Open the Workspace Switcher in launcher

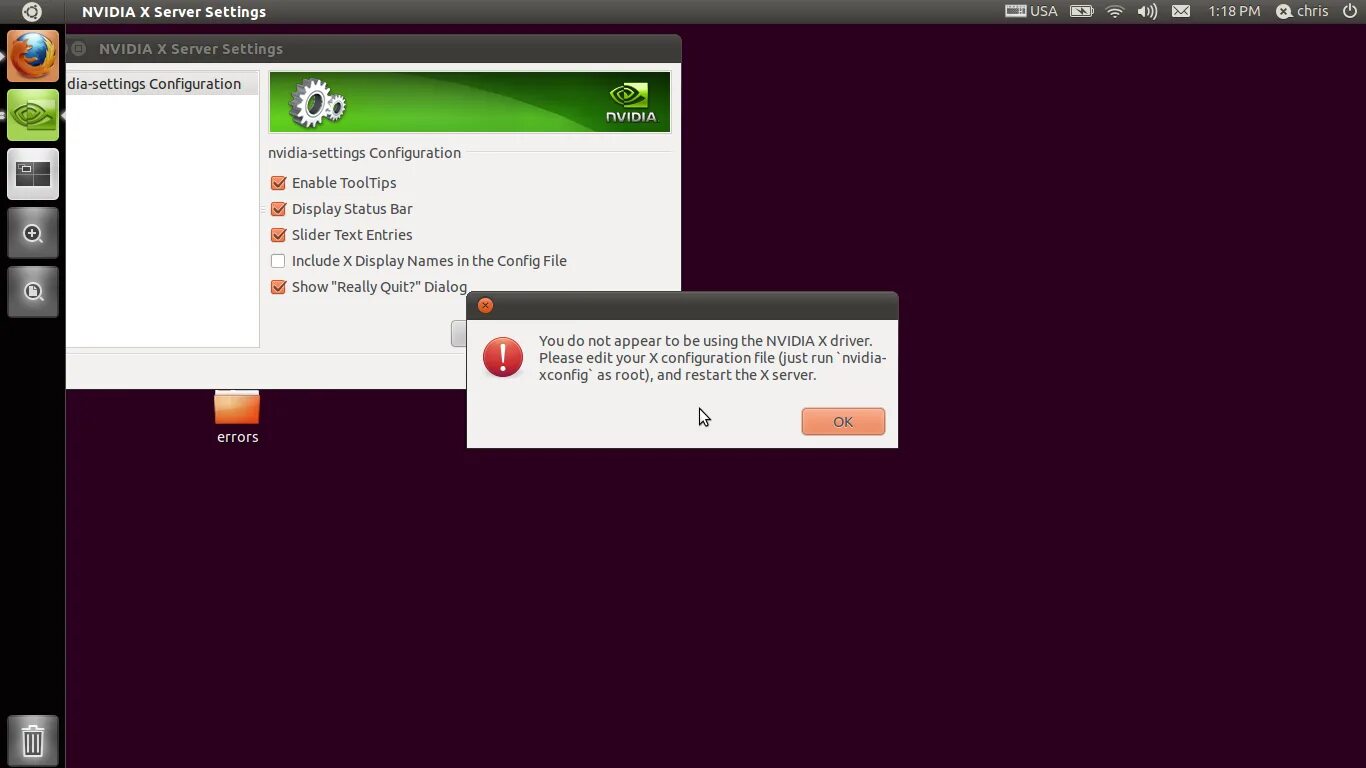click(33, 174)
